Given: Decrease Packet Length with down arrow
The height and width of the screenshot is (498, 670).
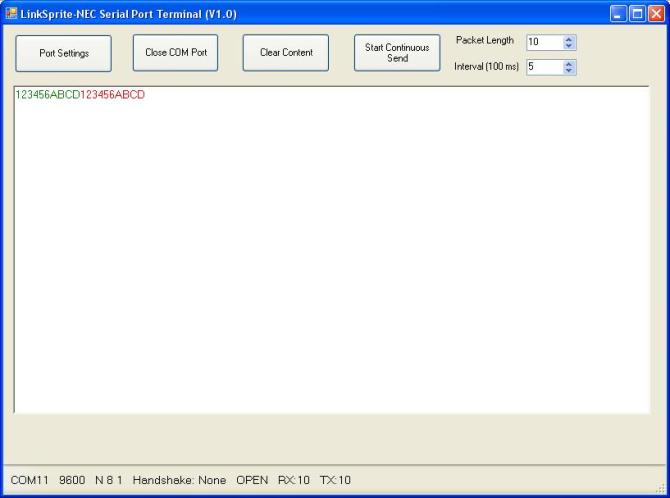Looking at the screenshot, I should pos(569,47).
